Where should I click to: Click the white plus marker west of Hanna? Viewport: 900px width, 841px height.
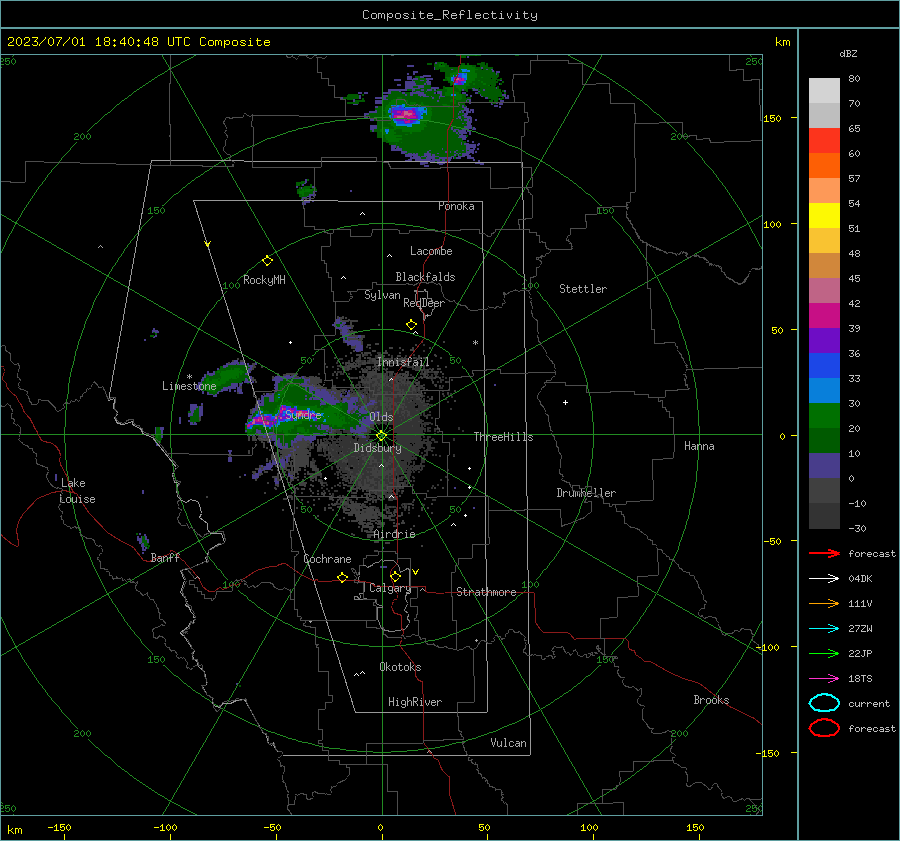click(x=565, y=402)
